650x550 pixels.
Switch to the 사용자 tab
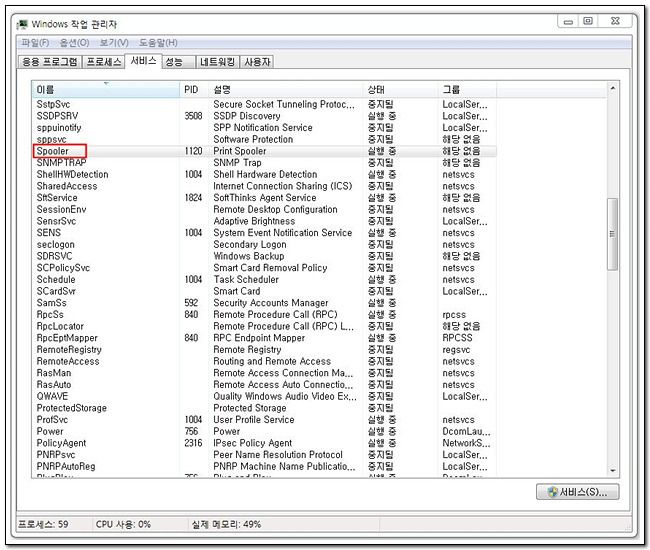point(257,62)
